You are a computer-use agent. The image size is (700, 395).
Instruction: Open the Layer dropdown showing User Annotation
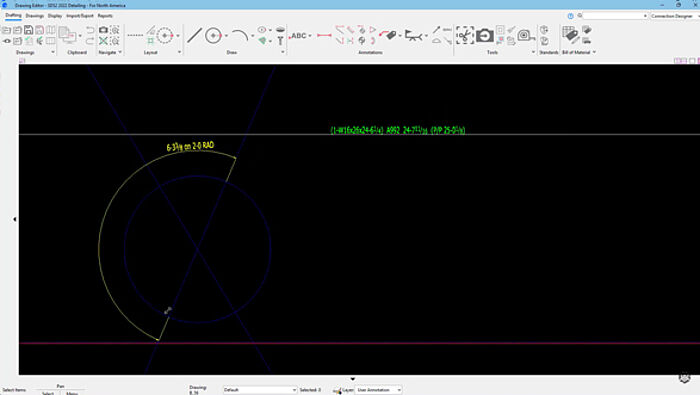tap(378, 390)
